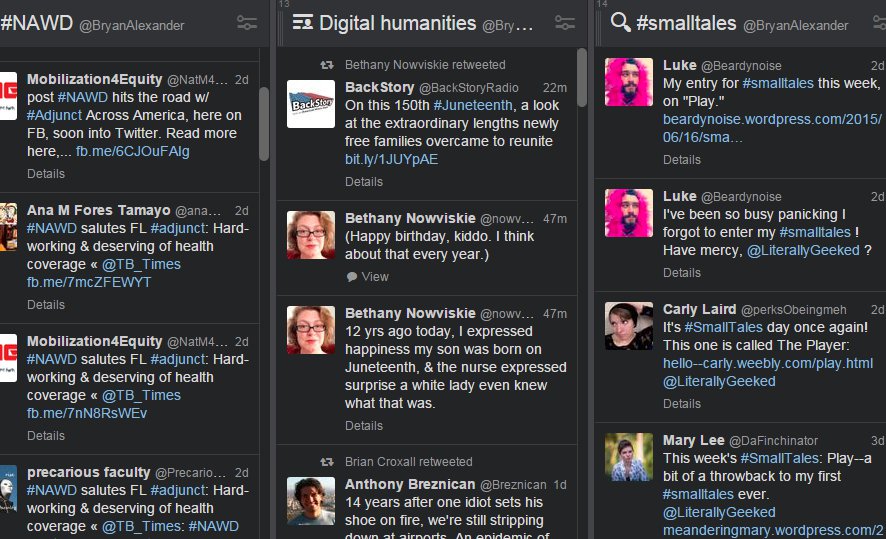Open meanderingmary.wordpress.com link
The height and width of the screenshot is (539, 886).
(773, 531)
